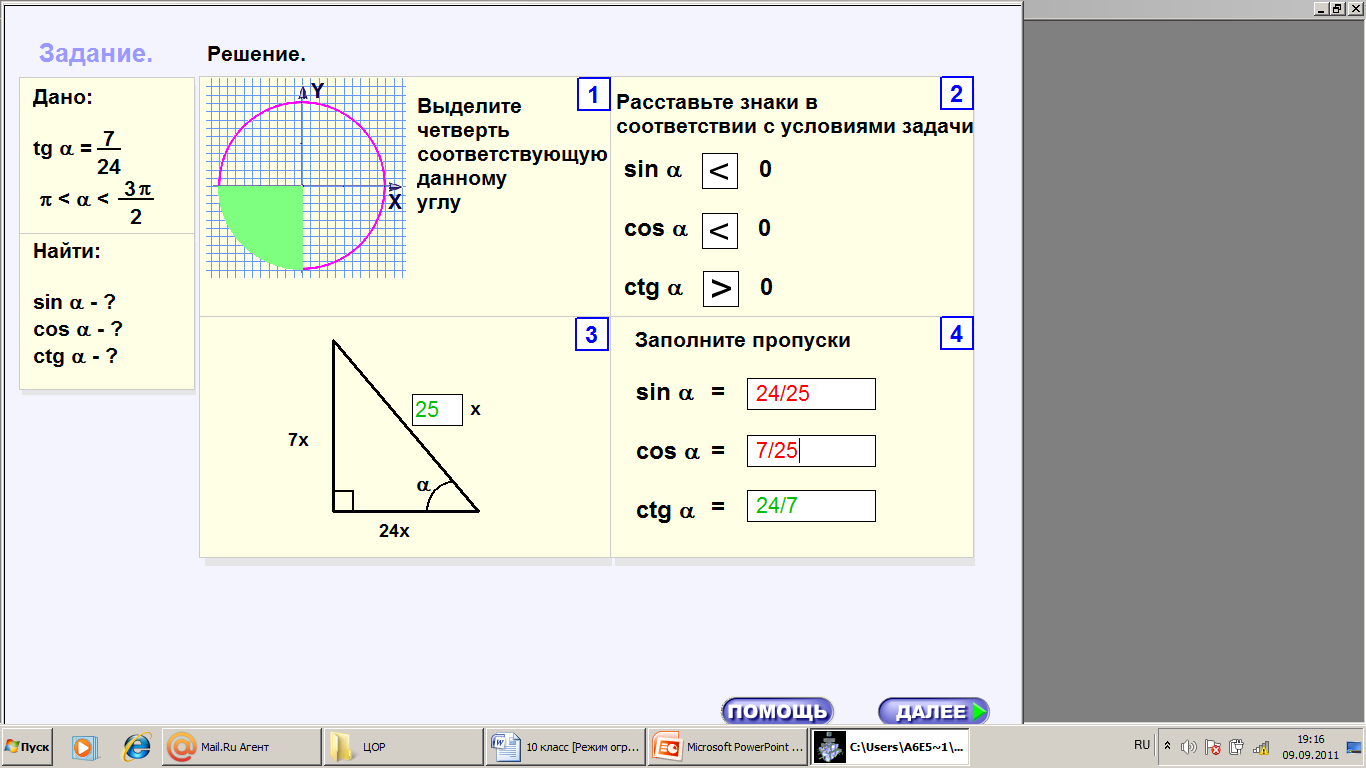1366x768 pixels.
Task: Toggle the sign box next to ctg α
Action: pyautogui.click(x=720, y=288)
